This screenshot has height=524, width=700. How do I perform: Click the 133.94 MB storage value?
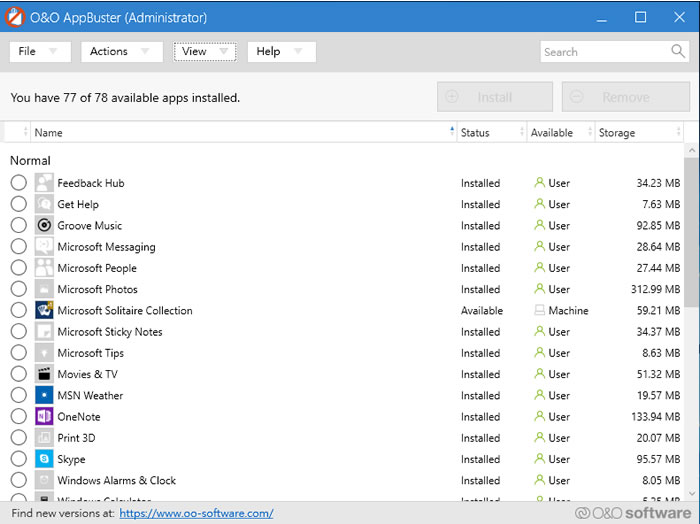655,416
